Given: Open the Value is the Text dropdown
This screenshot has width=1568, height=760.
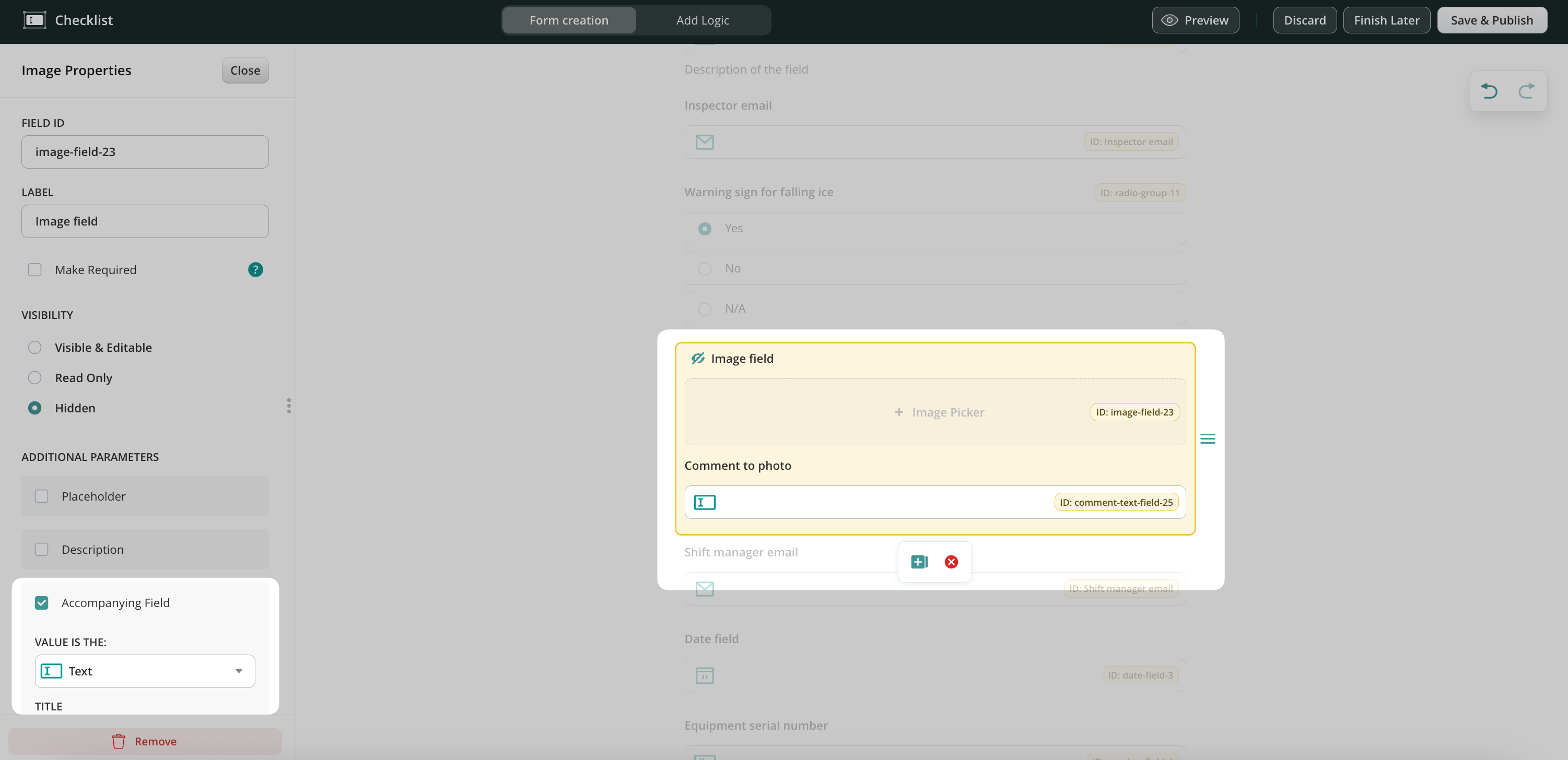Looking at the screenshot, I should tap(145, 671).
